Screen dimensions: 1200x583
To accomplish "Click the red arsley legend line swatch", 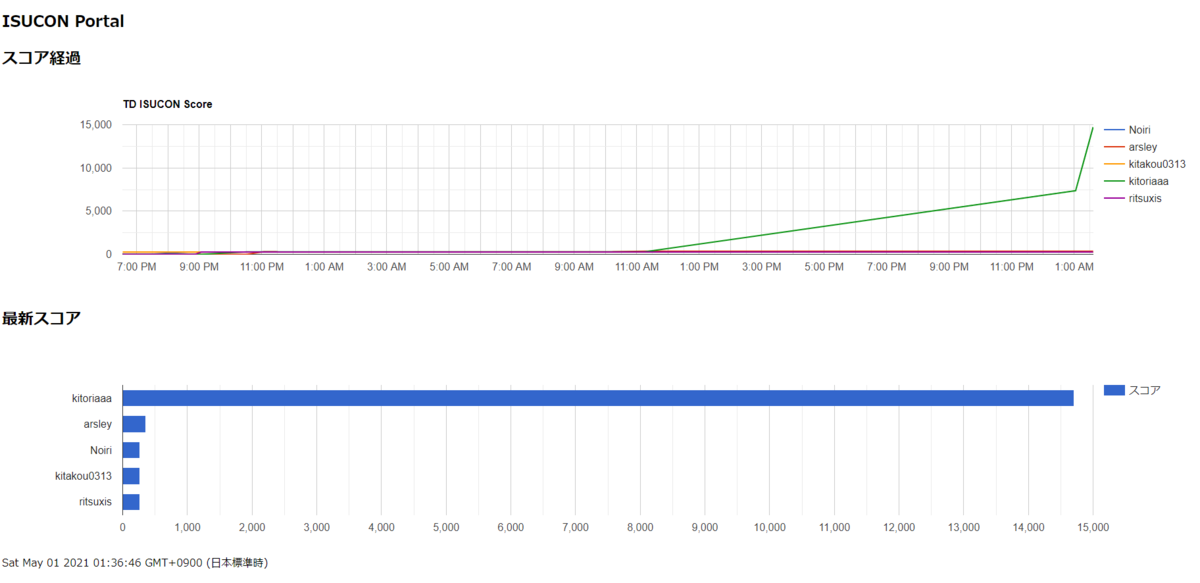I will pyautogui.click(x=1113, y=147).
